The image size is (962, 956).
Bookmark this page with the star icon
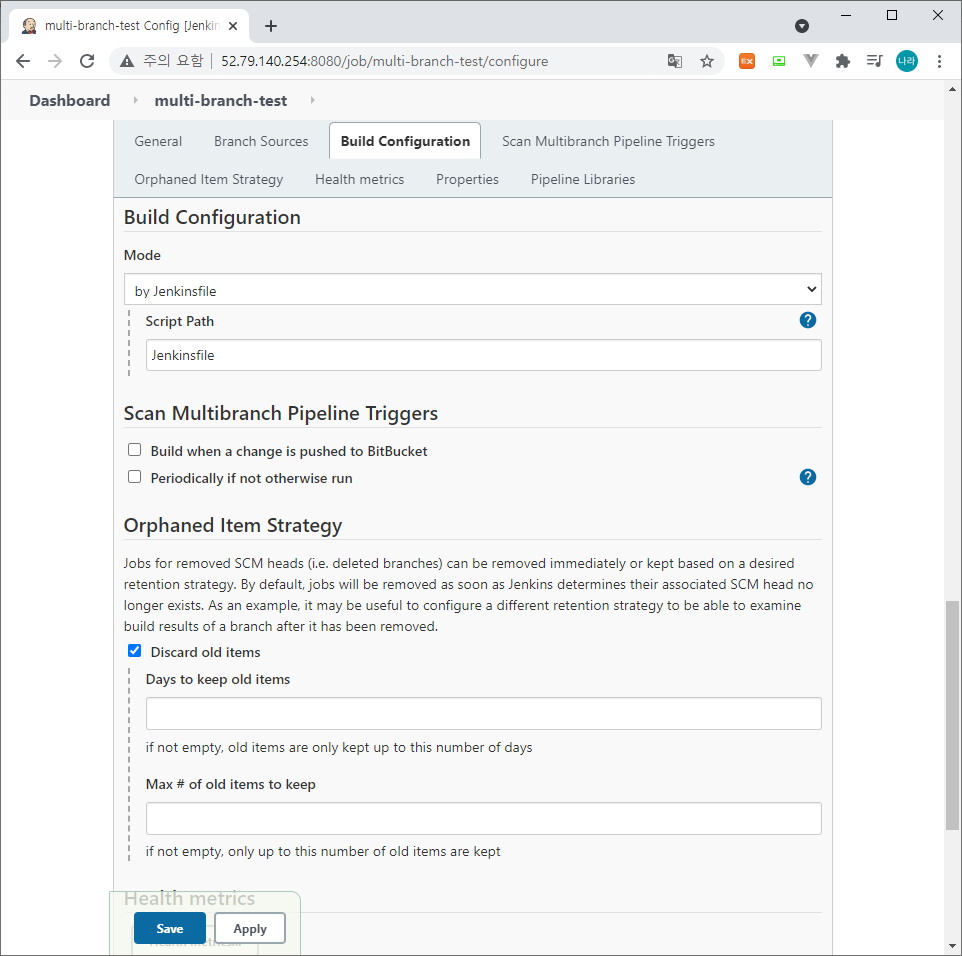pos(707,61)
